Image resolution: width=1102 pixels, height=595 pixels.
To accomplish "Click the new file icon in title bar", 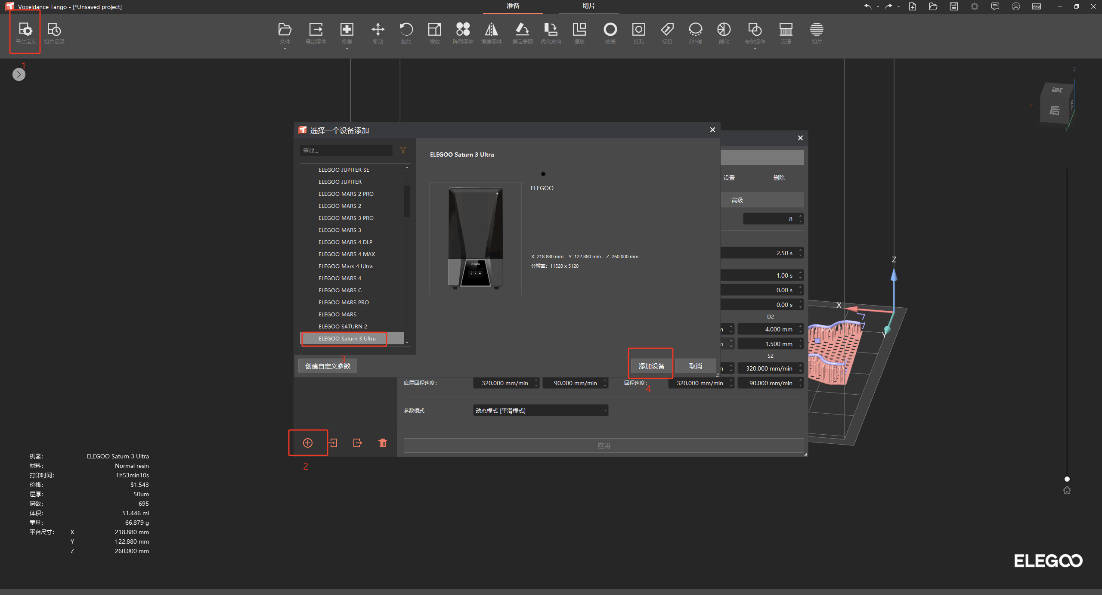I will coord(912,6).
